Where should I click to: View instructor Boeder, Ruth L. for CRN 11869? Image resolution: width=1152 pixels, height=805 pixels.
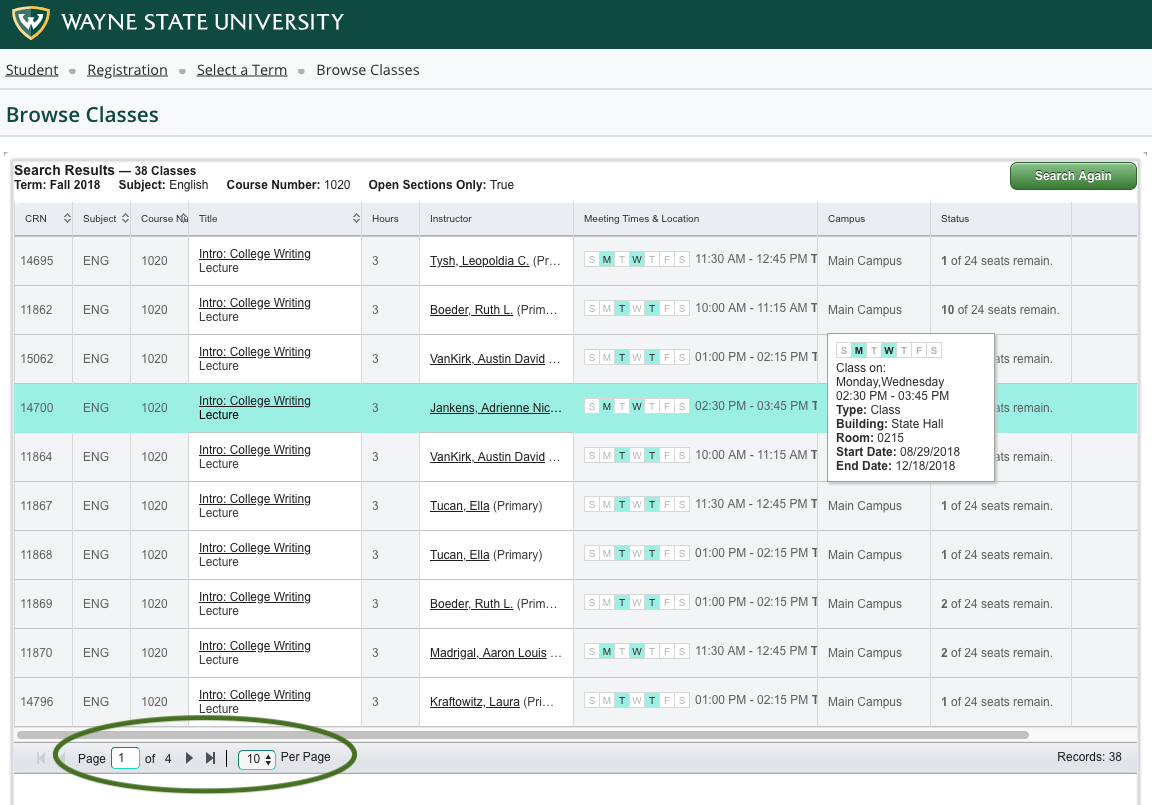coord(471,604)
